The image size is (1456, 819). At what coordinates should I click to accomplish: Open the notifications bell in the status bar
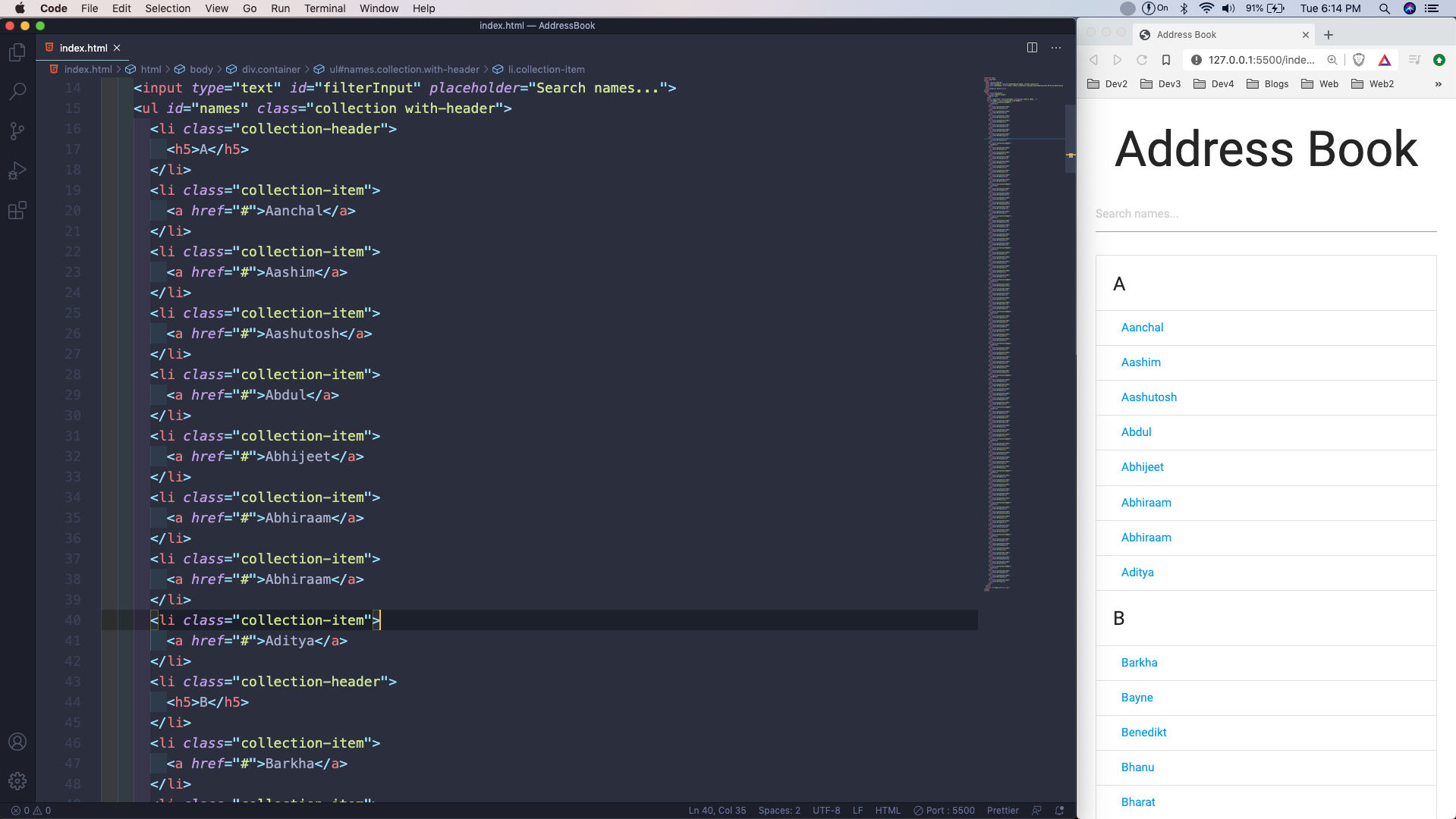[x=1060, y=811]
